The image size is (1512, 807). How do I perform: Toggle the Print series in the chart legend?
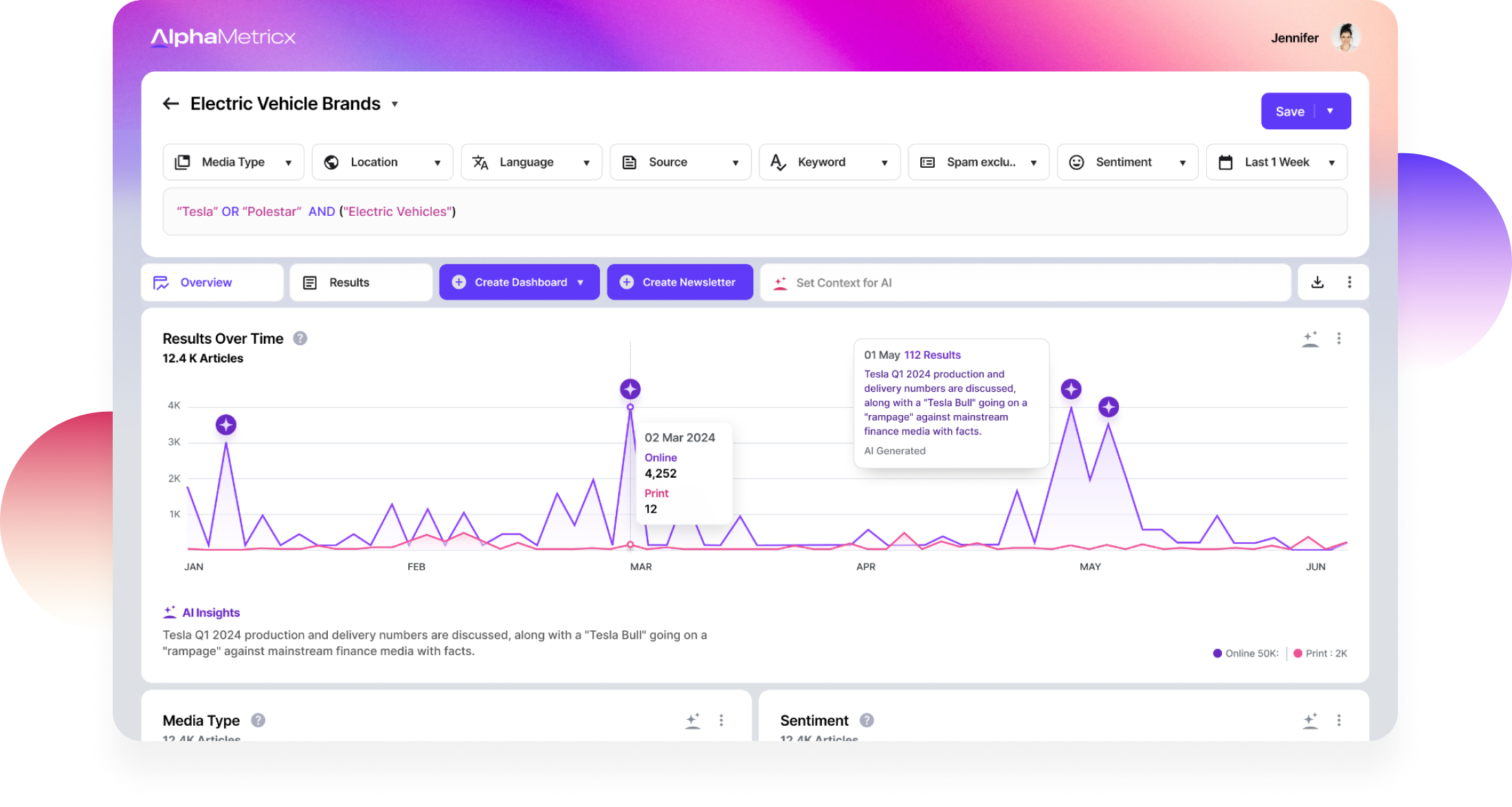1320,654
